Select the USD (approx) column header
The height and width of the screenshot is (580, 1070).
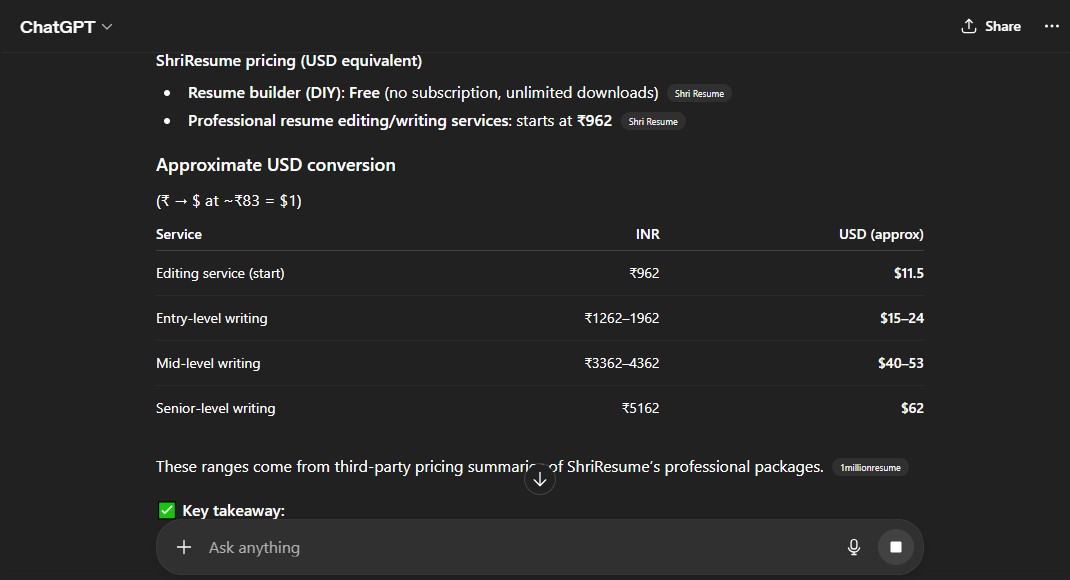coord(881,234)
